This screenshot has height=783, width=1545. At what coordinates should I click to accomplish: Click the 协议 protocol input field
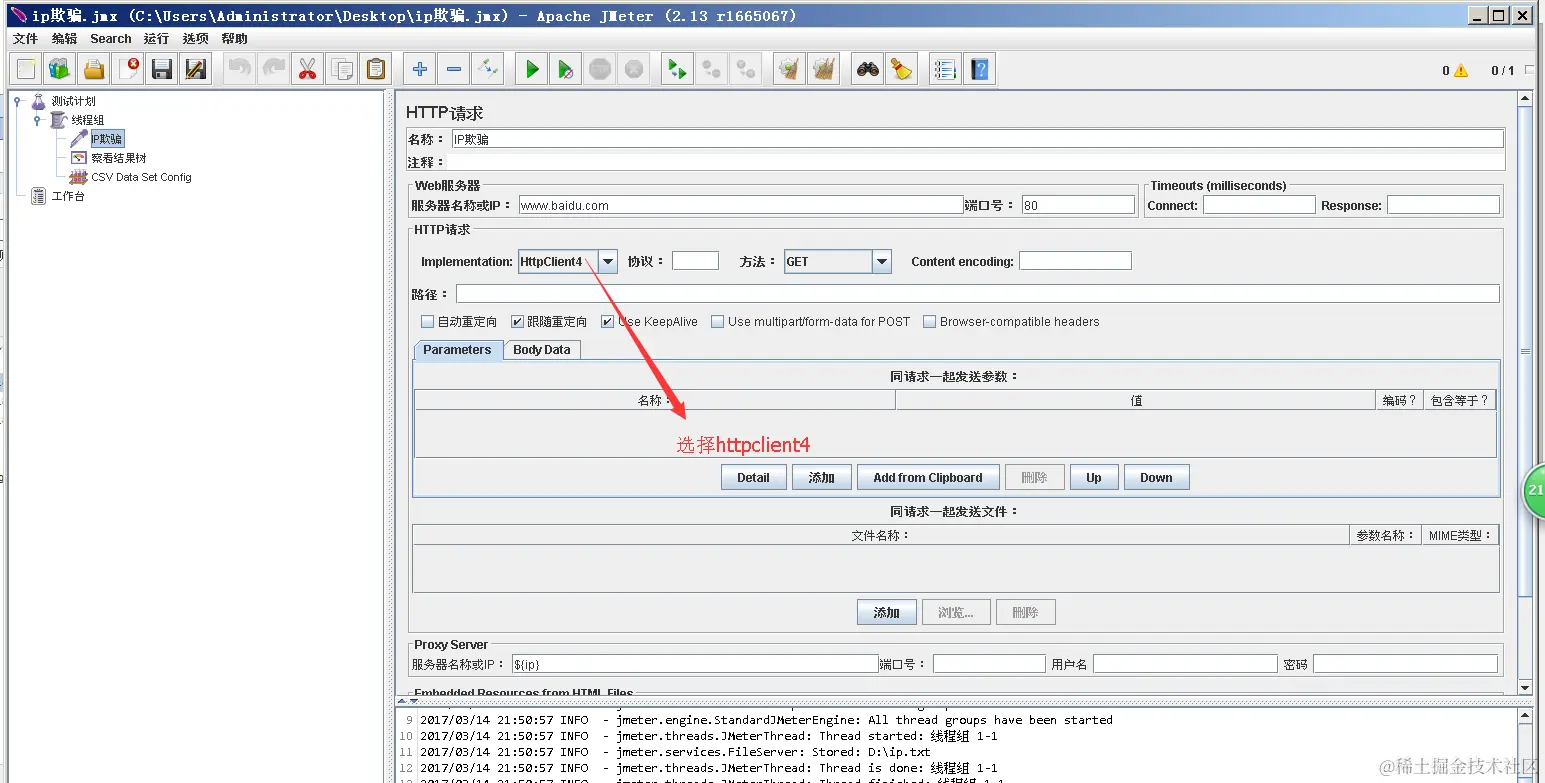tap(695, 261)
